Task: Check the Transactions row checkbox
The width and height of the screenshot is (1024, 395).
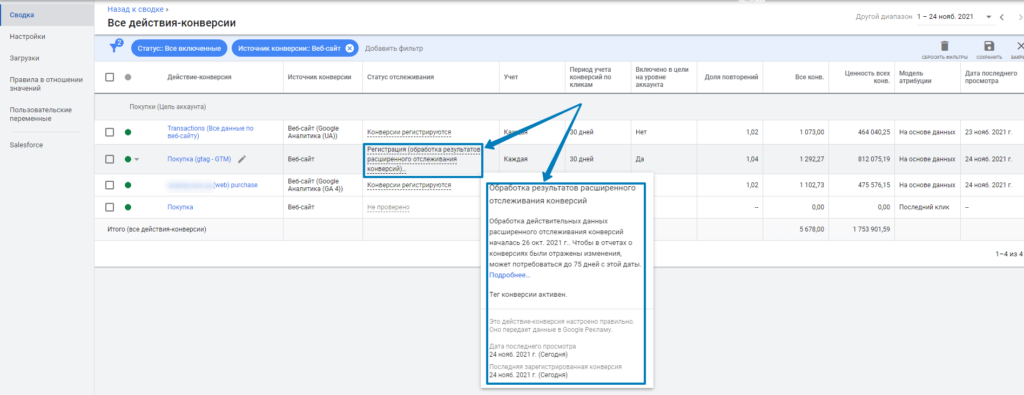Action: tap(110, 133)
